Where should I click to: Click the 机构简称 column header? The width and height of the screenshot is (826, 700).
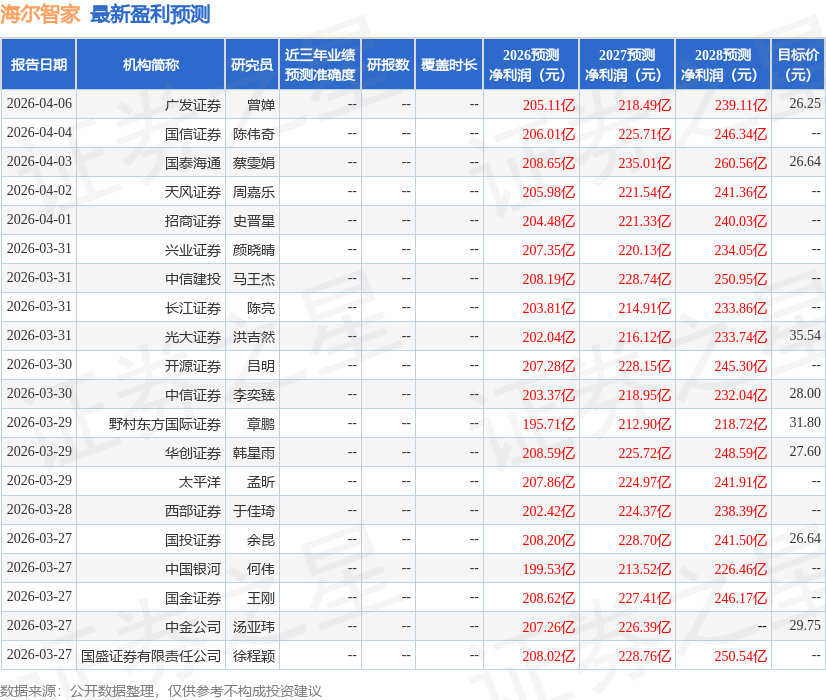151,63
